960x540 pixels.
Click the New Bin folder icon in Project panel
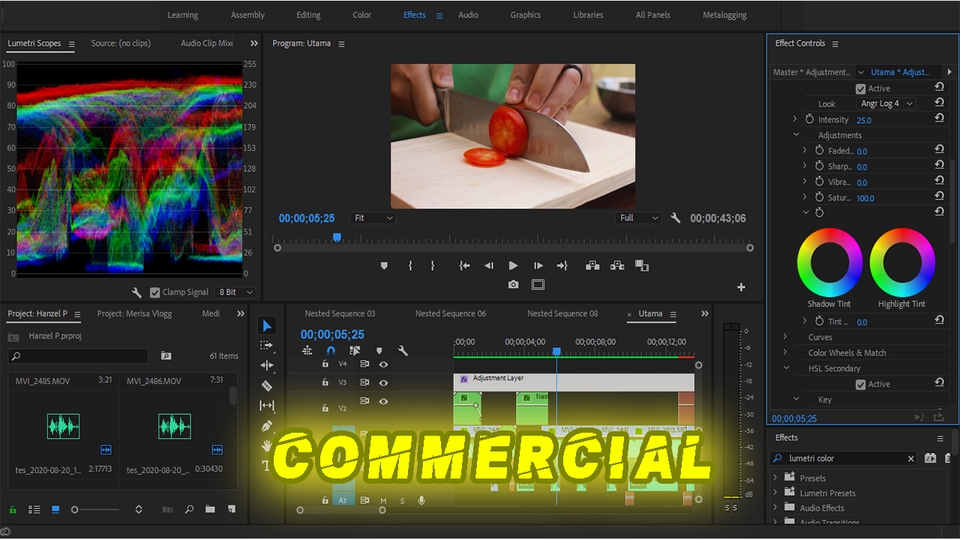tap(210, 509)
